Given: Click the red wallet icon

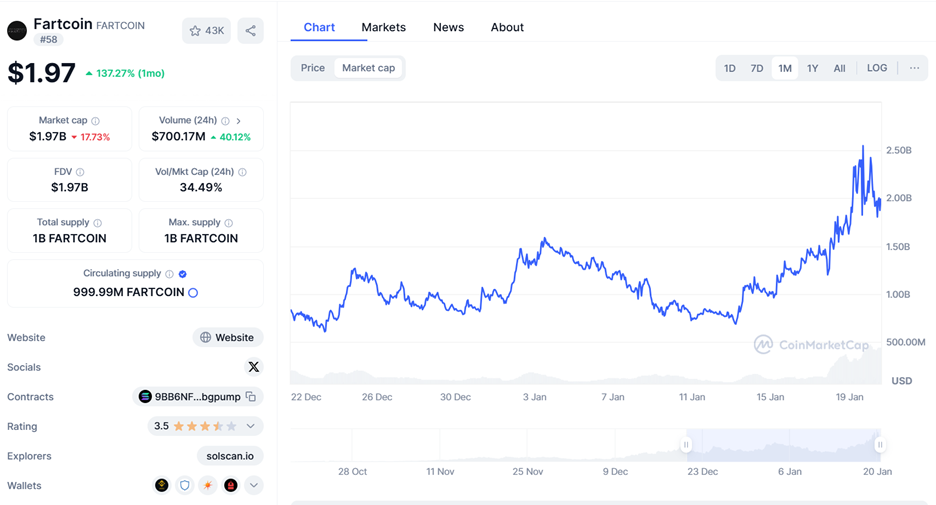Looking at the screenshot, I should tap(230, 485).
